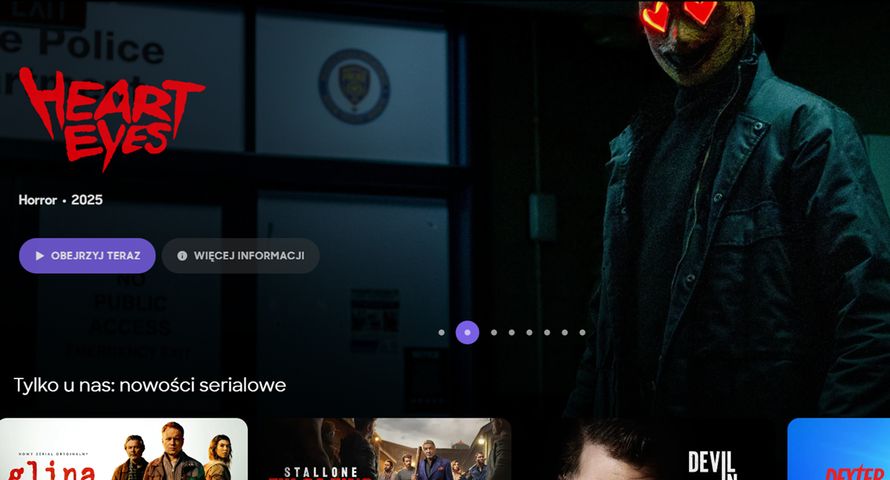
Task: Open Więcej informacji about Heart Eyes
Action: coord(241,256)
